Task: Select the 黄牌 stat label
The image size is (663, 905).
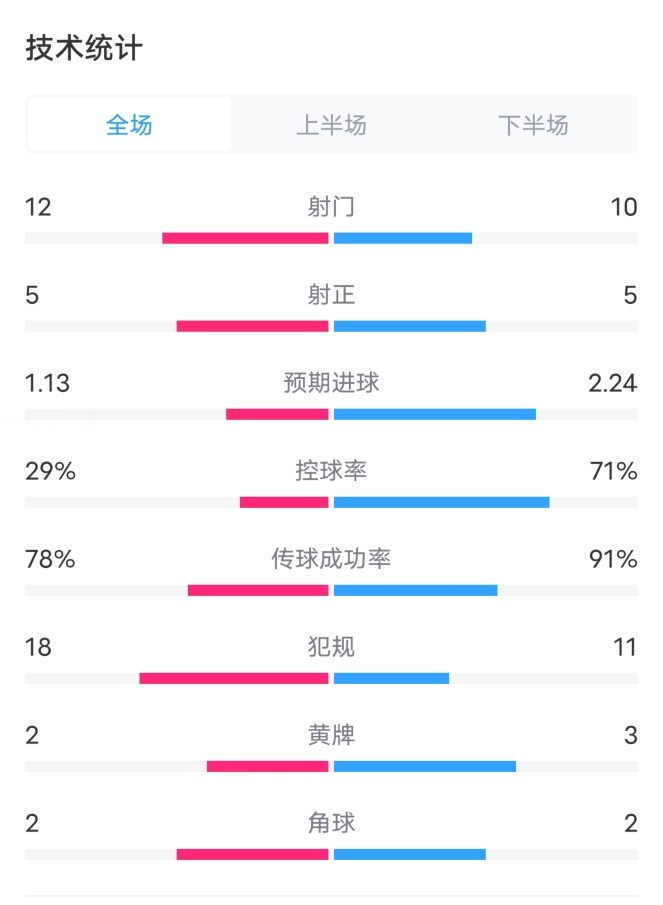Action: 331,735
